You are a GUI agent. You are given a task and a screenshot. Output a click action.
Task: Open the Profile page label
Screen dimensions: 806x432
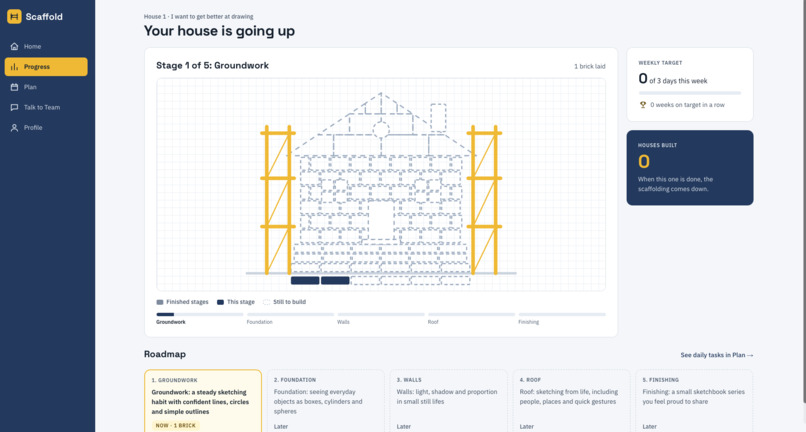tap(33, 128)
